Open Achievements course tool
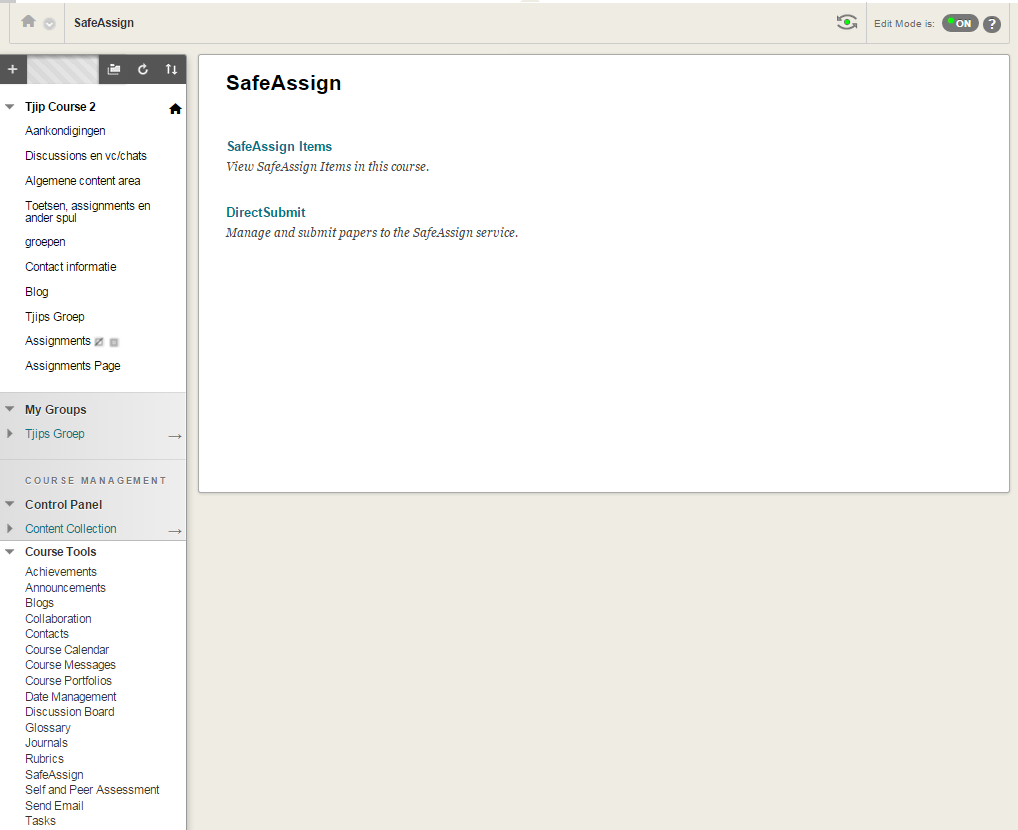 pos(61,572)
